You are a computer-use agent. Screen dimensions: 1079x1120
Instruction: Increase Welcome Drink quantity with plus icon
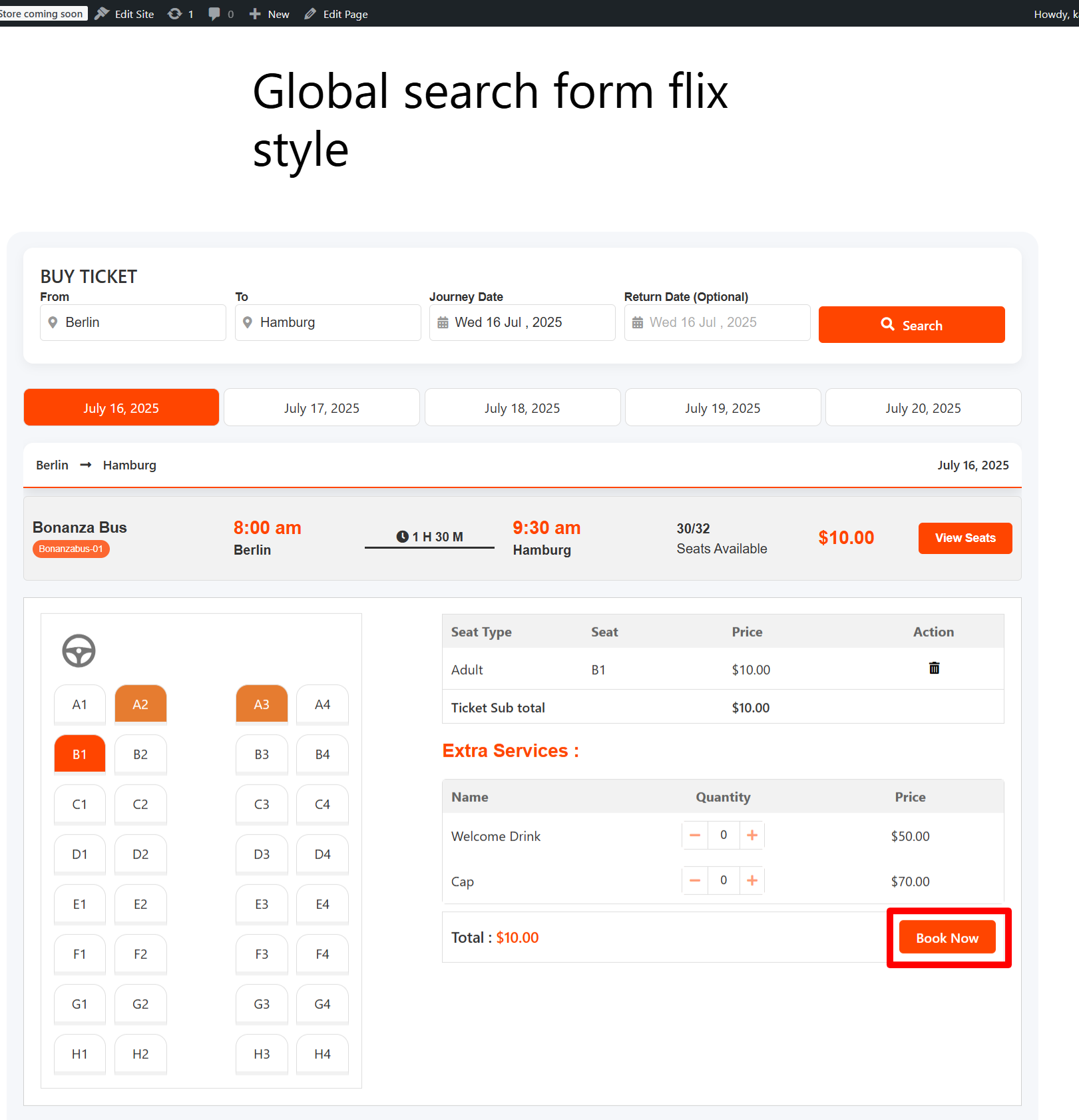point(752,835)
